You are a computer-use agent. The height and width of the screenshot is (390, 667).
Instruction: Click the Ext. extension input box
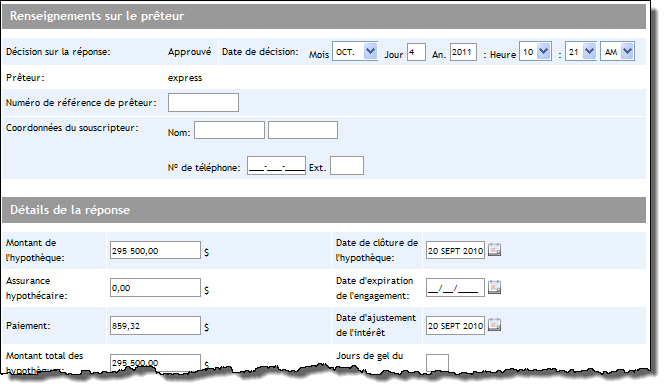pos(347,165)
